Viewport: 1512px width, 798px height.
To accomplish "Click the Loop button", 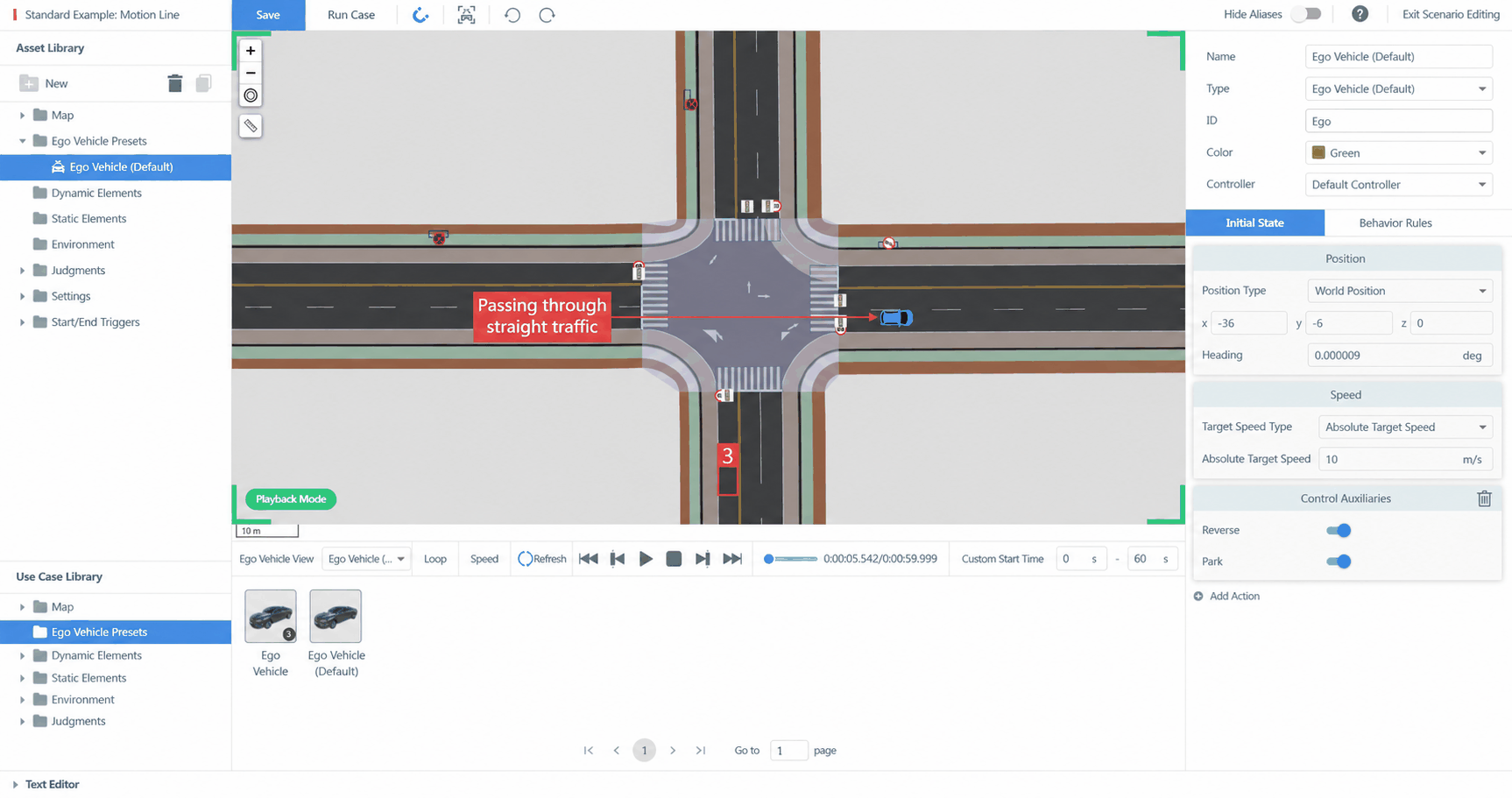I will point(435,559).
